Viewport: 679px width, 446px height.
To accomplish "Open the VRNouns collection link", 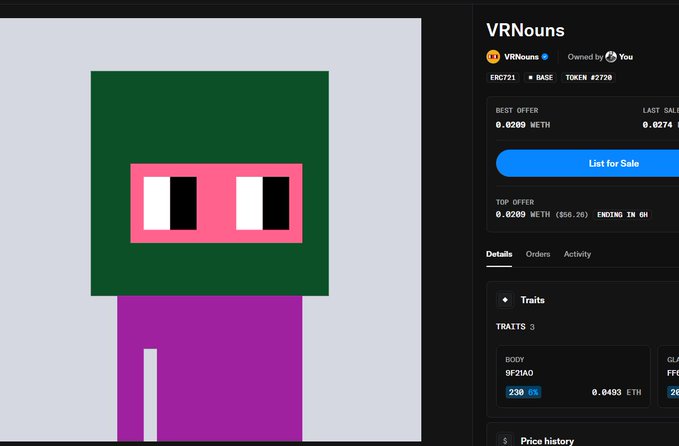I will tap(521, 57).
